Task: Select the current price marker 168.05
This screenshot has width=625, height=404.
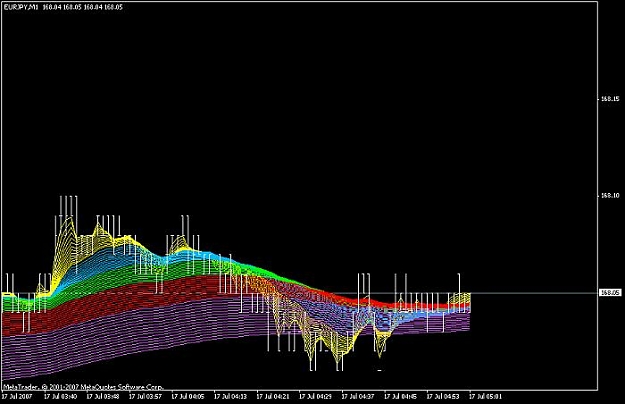Action: [610, 293]
